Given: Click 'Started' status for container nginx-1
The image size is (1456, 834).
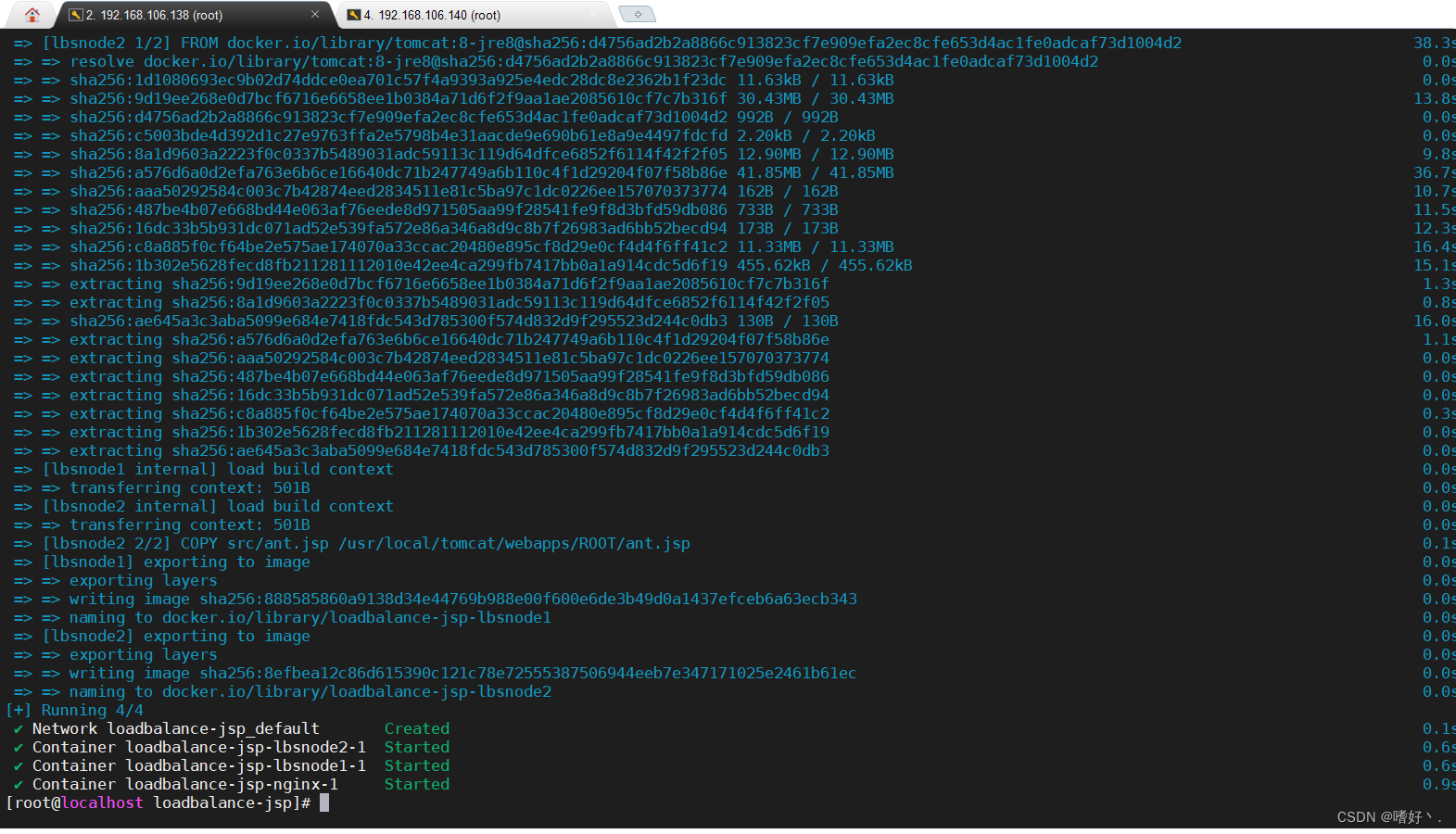Looking at the screenshot, I should (x=417, y=784).
